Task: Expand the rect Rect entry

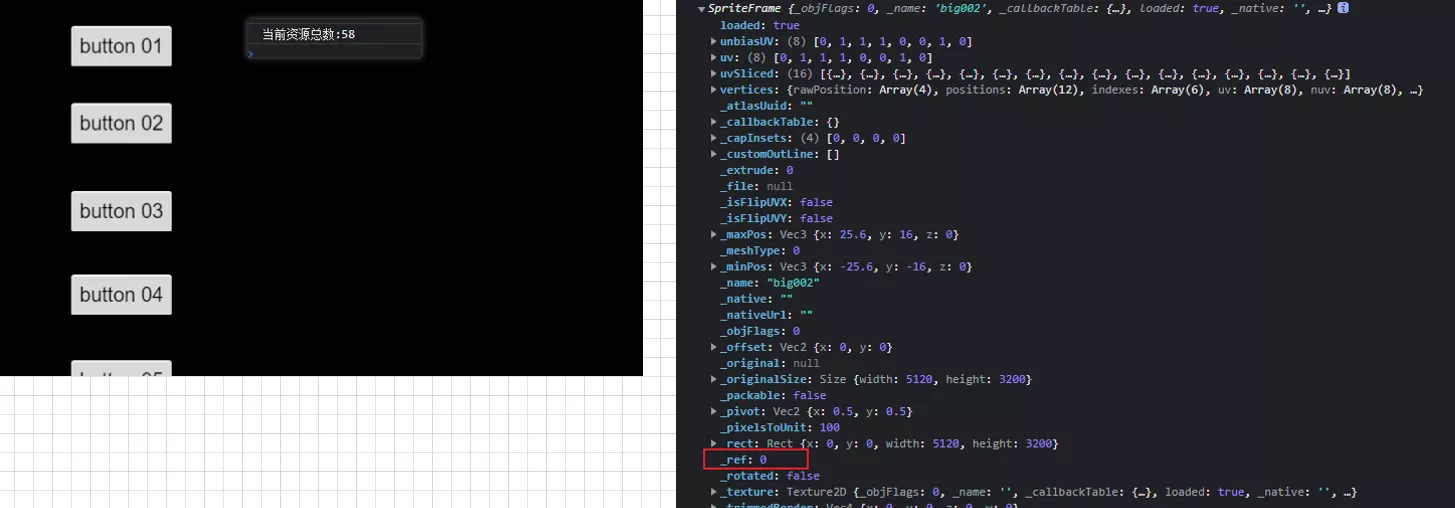Action: tap(714, 443)
